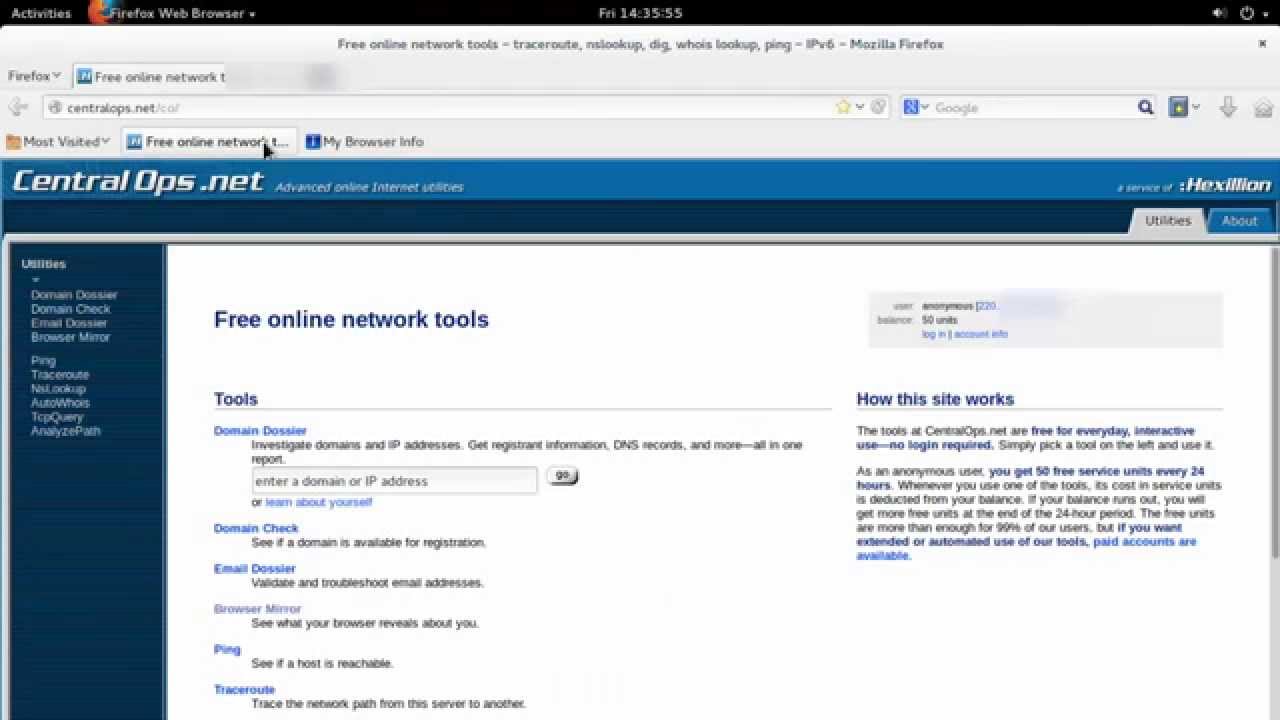
Task: Click the Firefox back arrow button
Action: (x=17, y=107)
